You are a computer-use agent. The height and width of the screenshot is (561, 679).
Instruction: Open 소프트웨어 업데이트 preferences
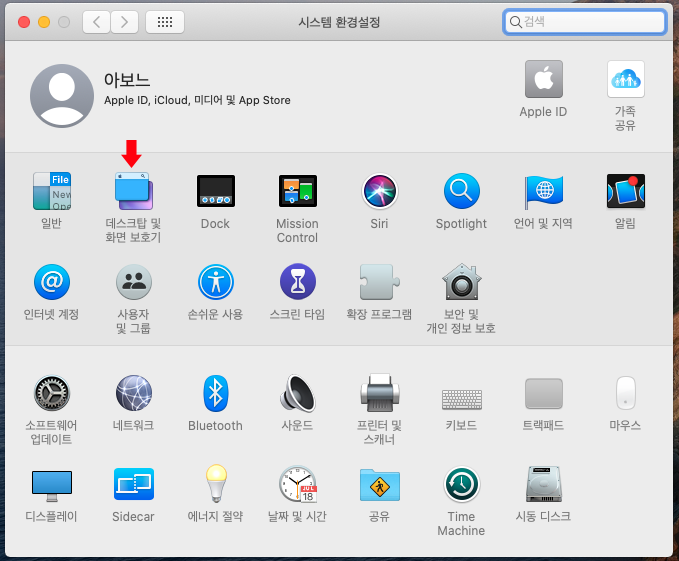pos(52,393)
